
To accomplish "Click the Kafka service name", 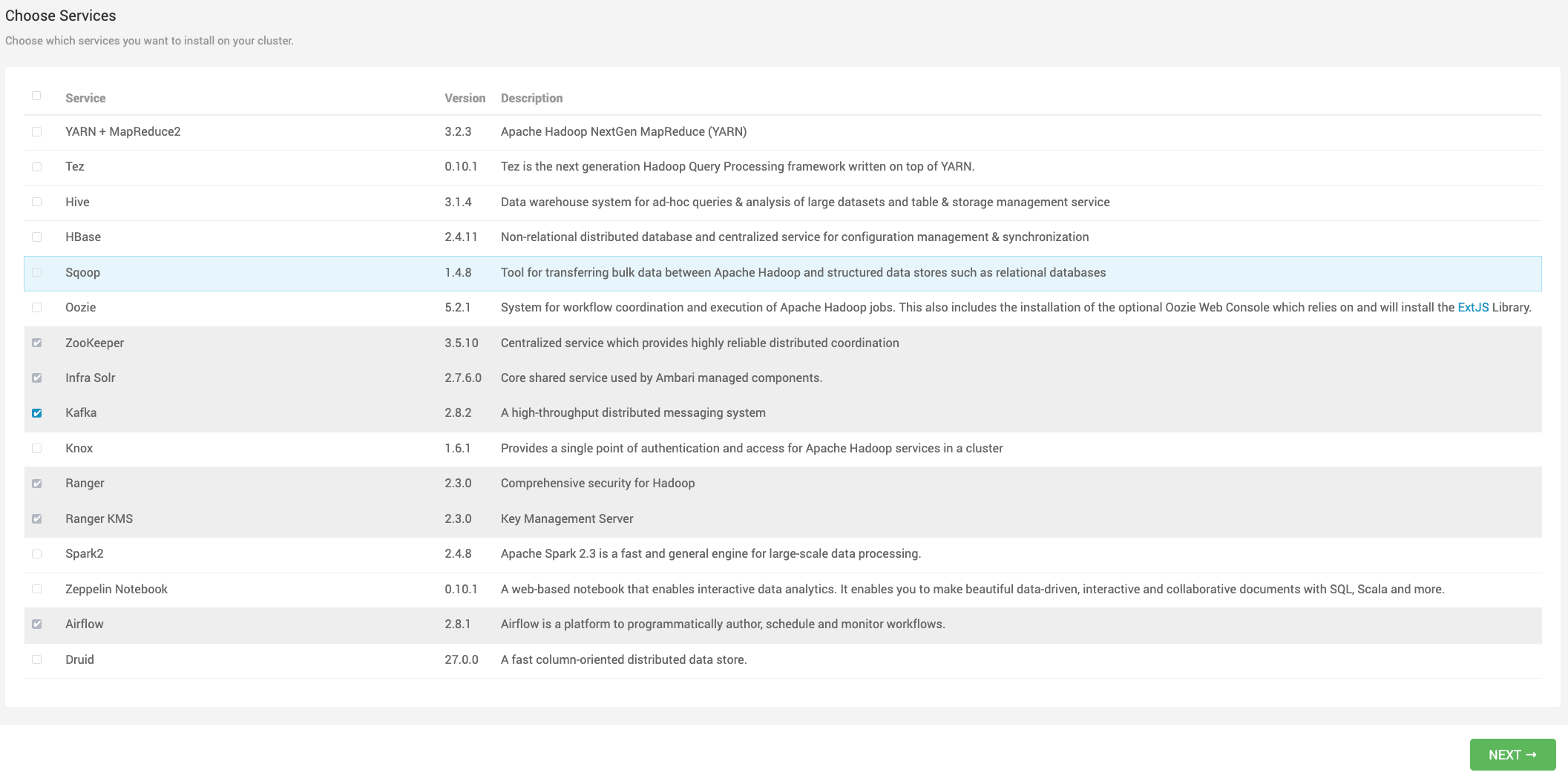I will pos(81,412).
